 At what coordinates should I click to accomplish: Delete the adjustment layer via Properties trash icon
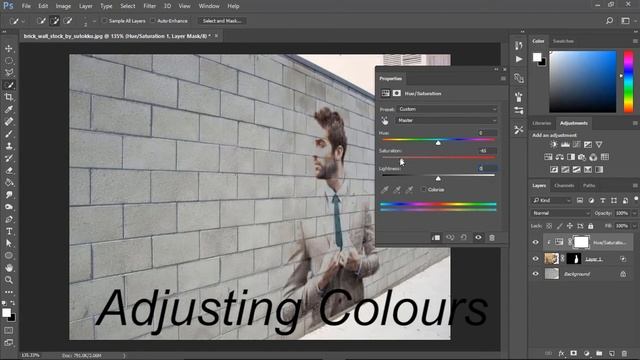pos(492,238)
